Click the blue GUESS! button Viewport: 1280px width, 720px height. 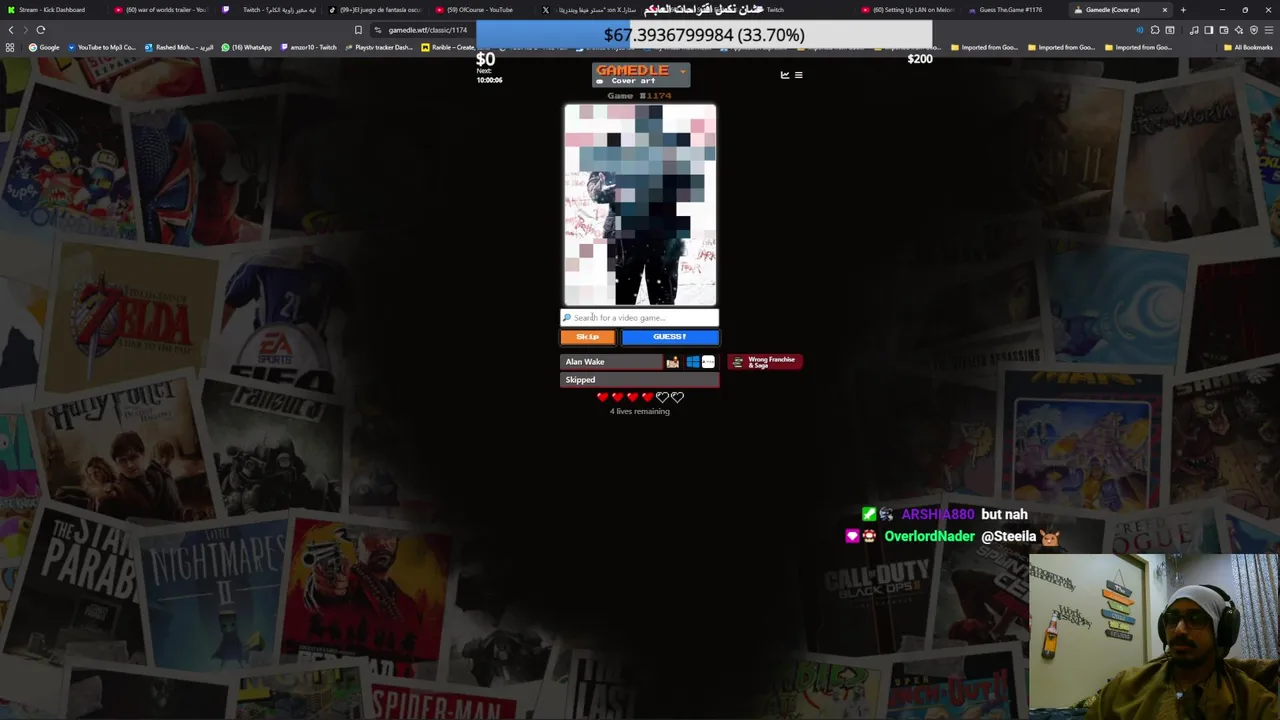(x=670, y=337)
